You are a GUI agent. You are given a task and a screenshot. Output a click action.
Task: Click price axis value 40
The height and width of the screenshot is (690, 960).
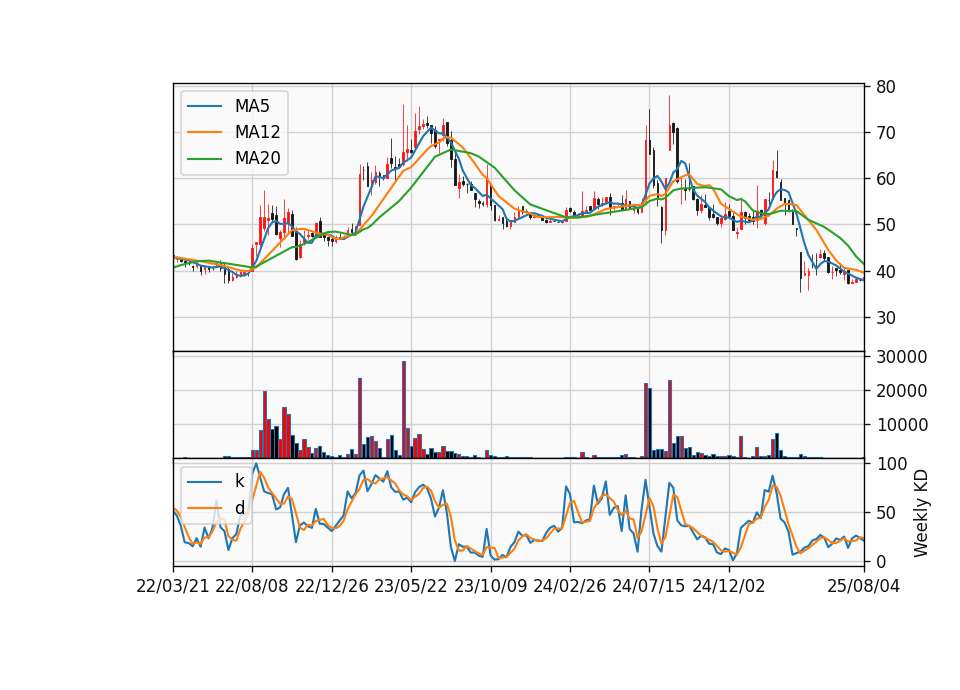point(885,271)
